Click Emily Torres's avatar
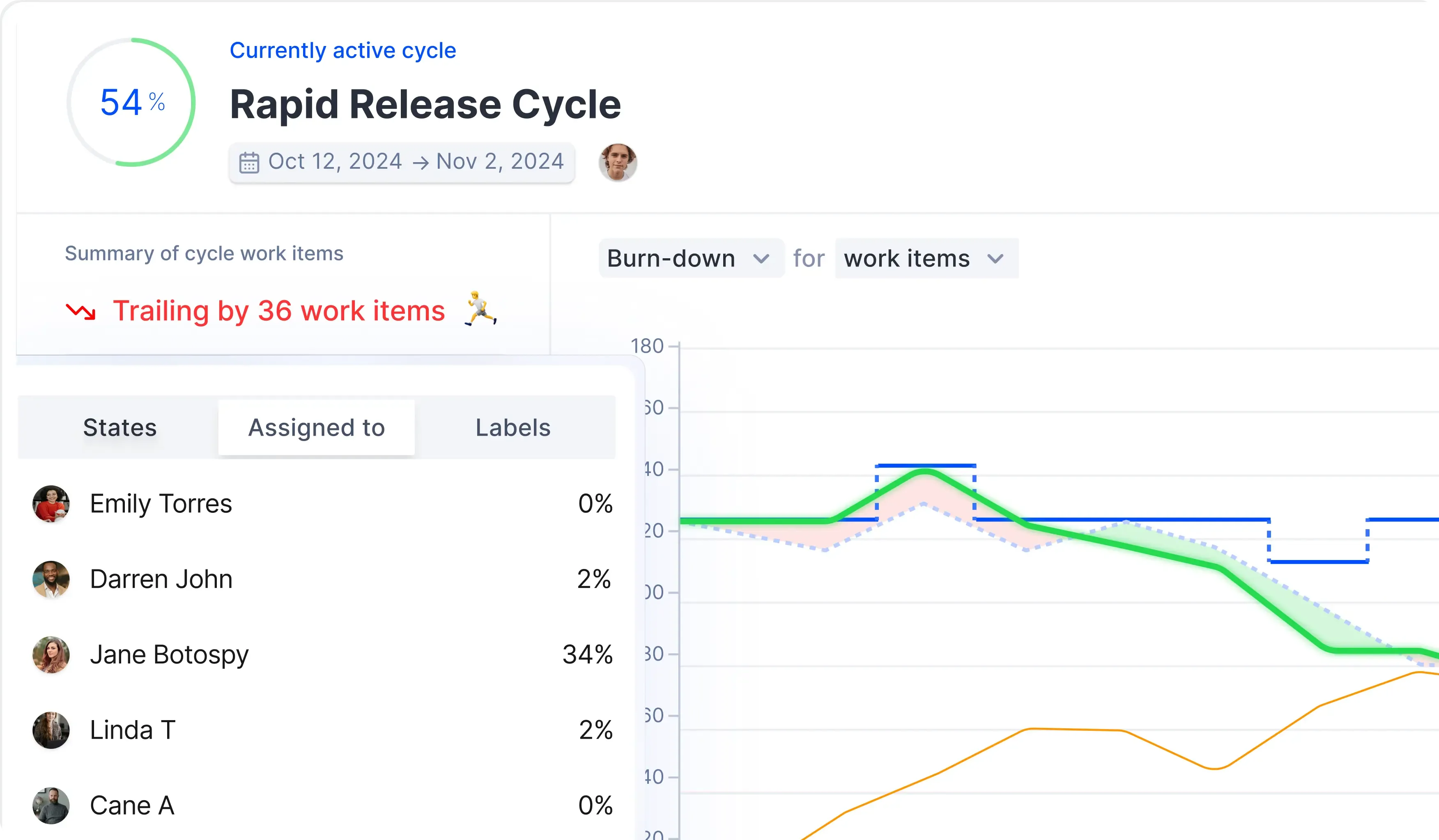Image resolution: width=1439 pixels, height=840 pixels. click(x=51, y=504)
